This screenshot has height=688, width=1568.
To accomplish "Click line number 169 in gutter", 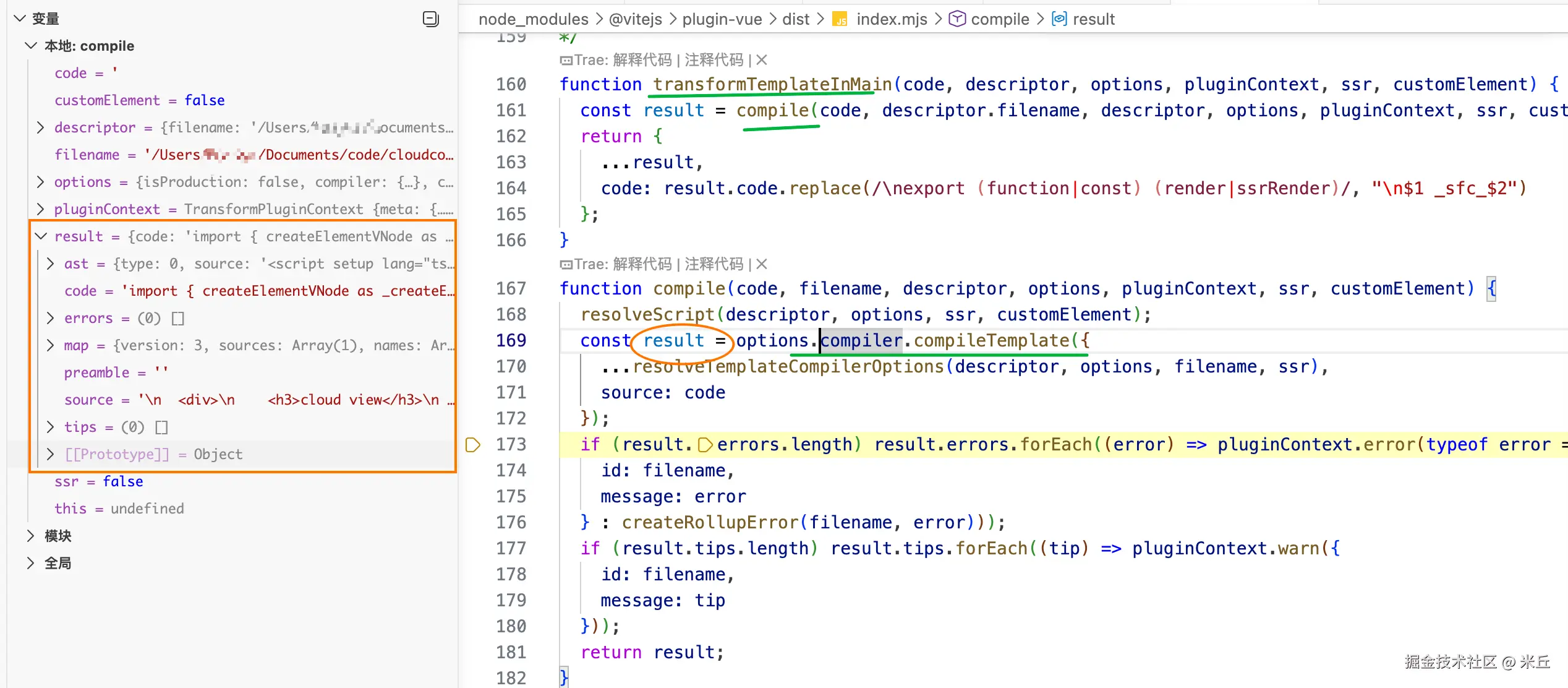I will pyautogui.click(x=511, y=341).
